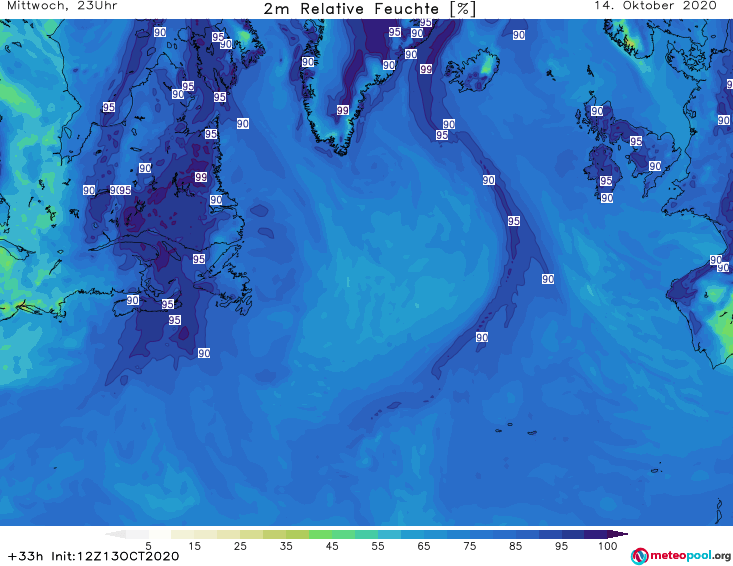Pick the olive legend segment right of 35

(297, 534)
